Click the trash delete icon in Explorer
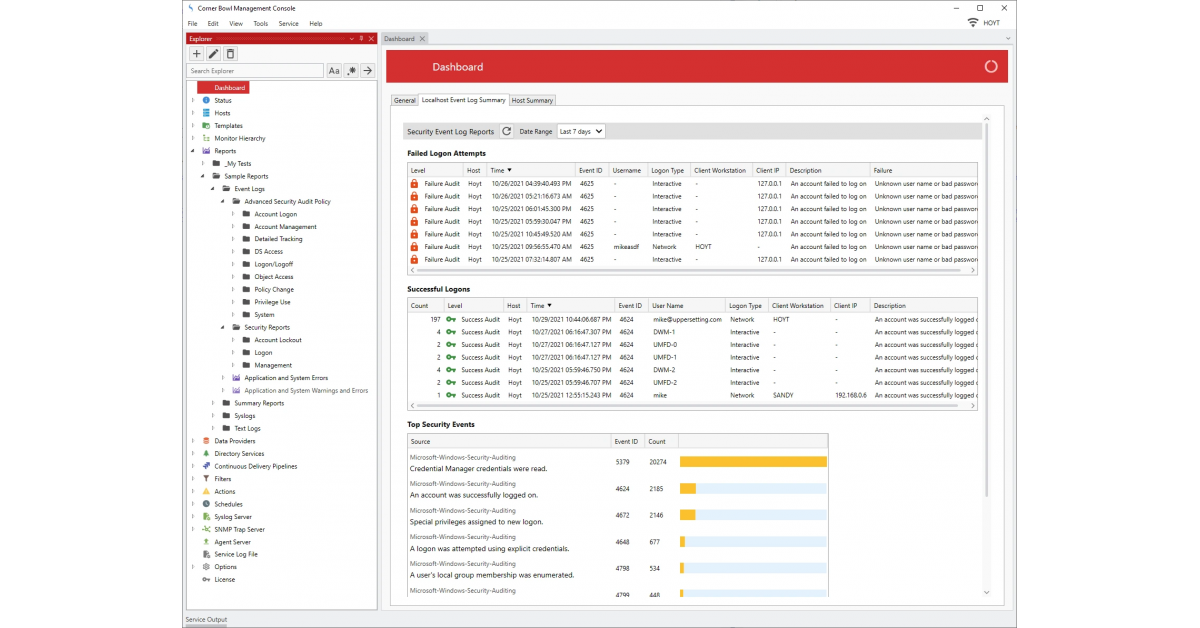 [230, 54]
